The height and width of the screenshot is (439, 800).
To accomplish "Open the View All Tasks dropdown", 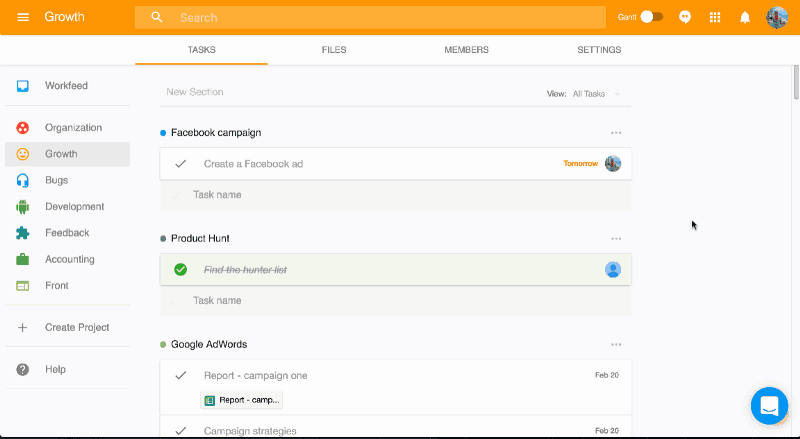I will click(596, 94).
